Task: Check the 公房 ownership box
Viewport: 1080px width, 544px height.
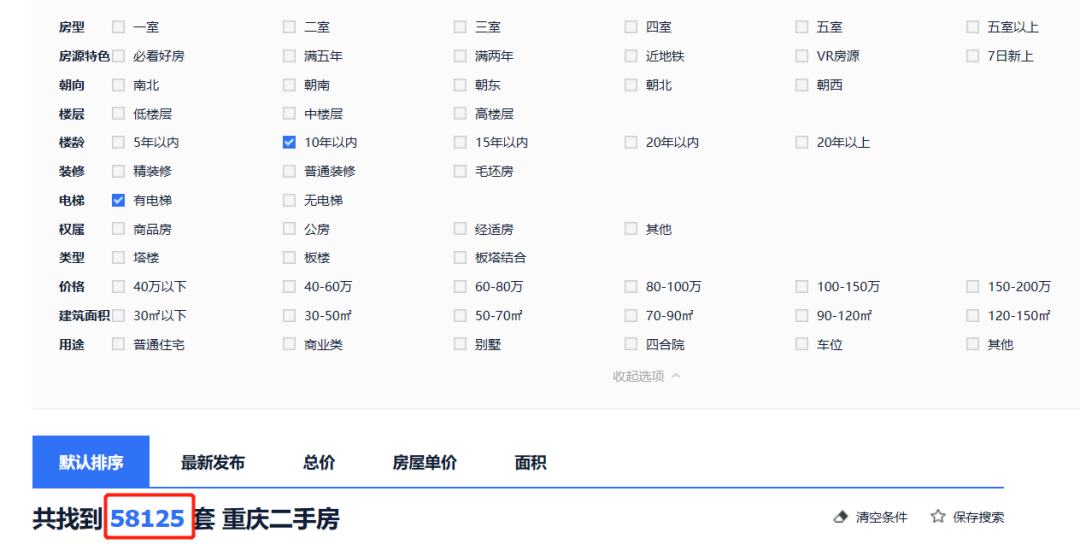Action: click(289, 229)
